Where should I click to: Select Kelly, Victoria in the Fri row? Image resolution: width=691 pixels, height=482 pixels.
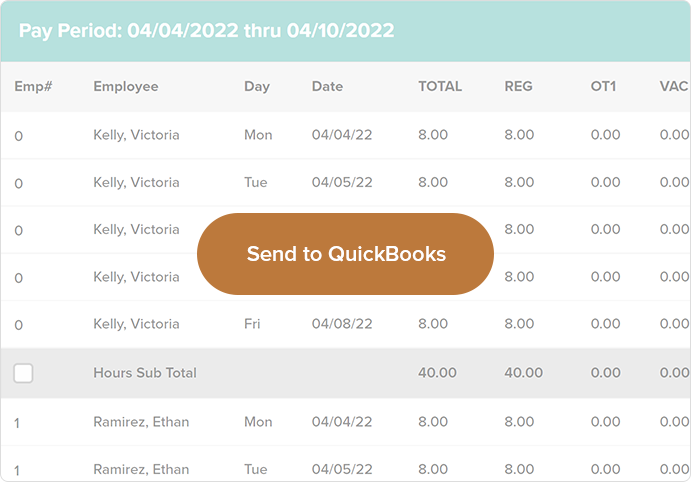[x=136, y=324]
